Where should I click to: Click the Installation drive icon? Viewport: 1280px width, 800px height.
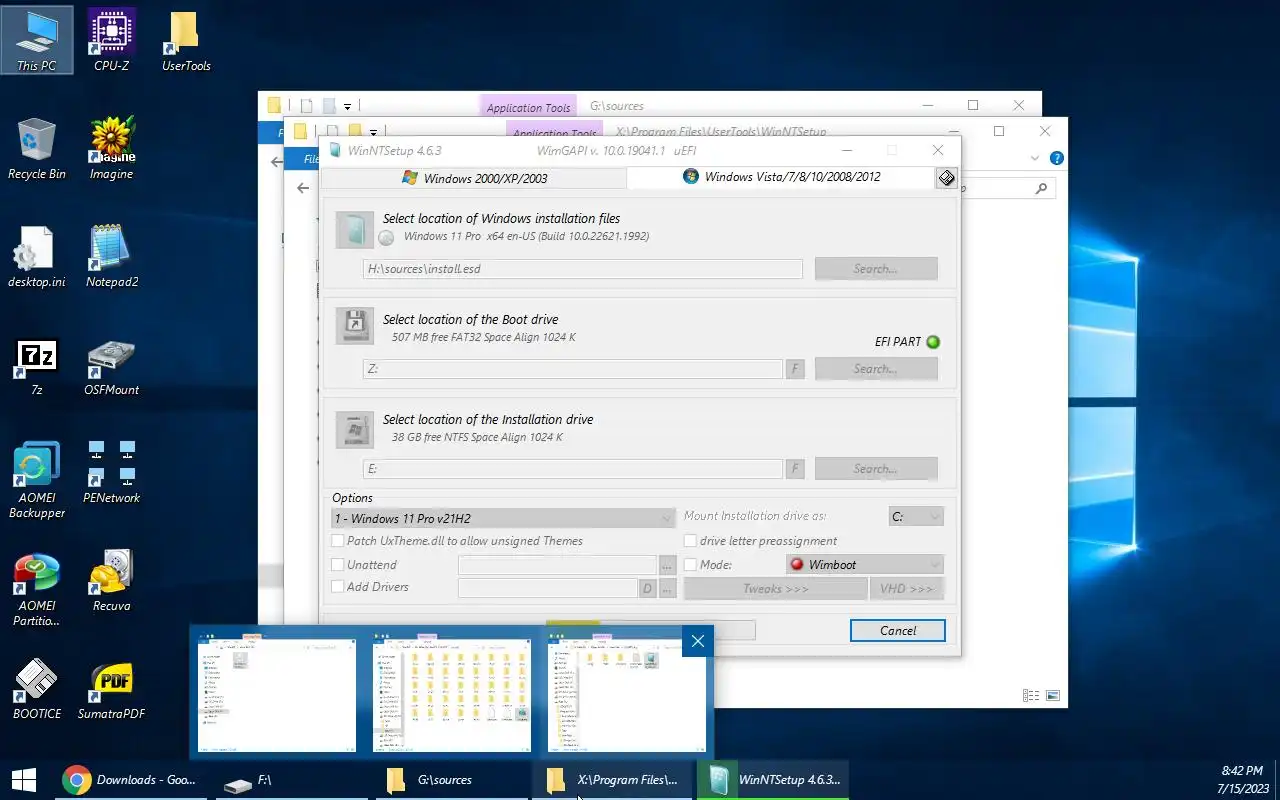pos(353,429)
